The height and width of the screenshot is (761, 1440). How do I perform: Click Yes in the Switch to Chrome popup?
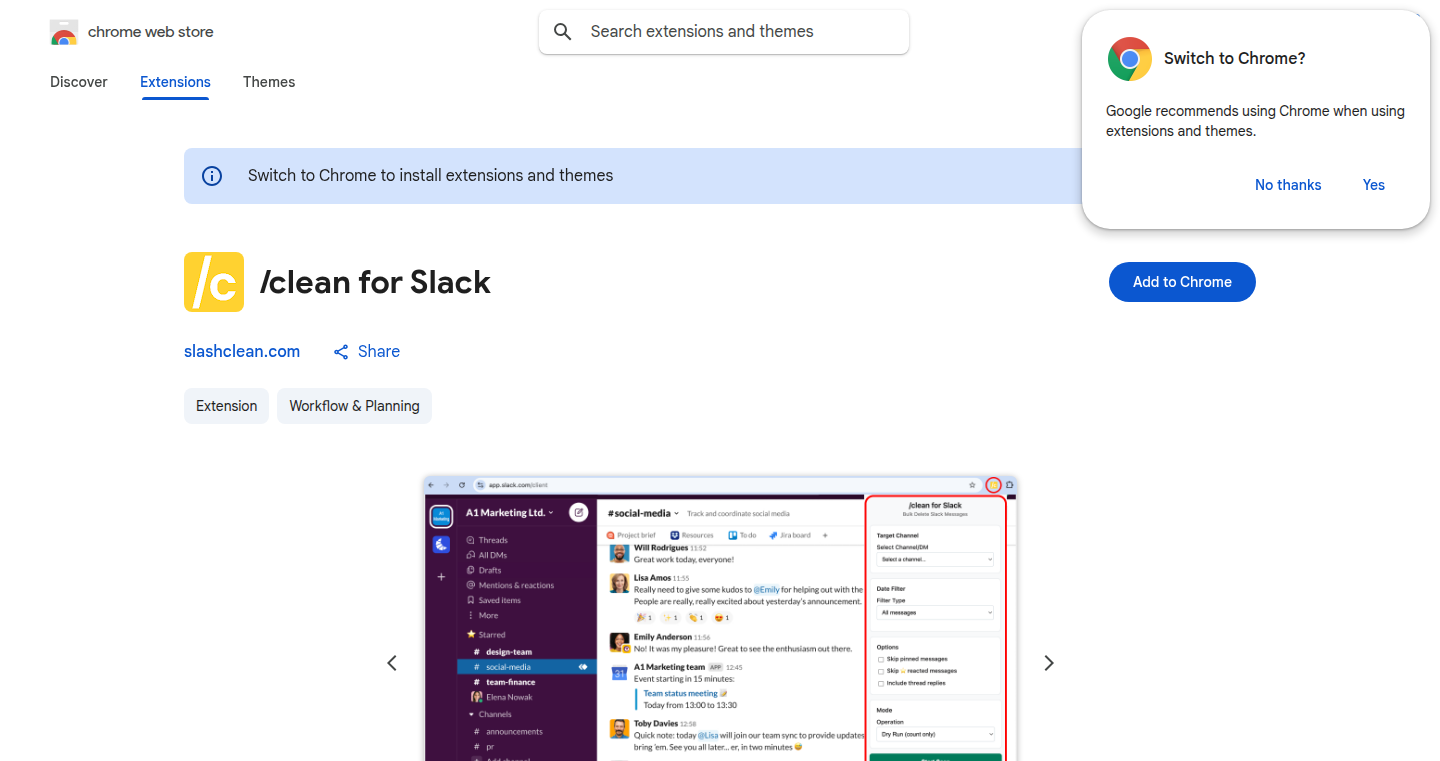[x=1374, y=185]
